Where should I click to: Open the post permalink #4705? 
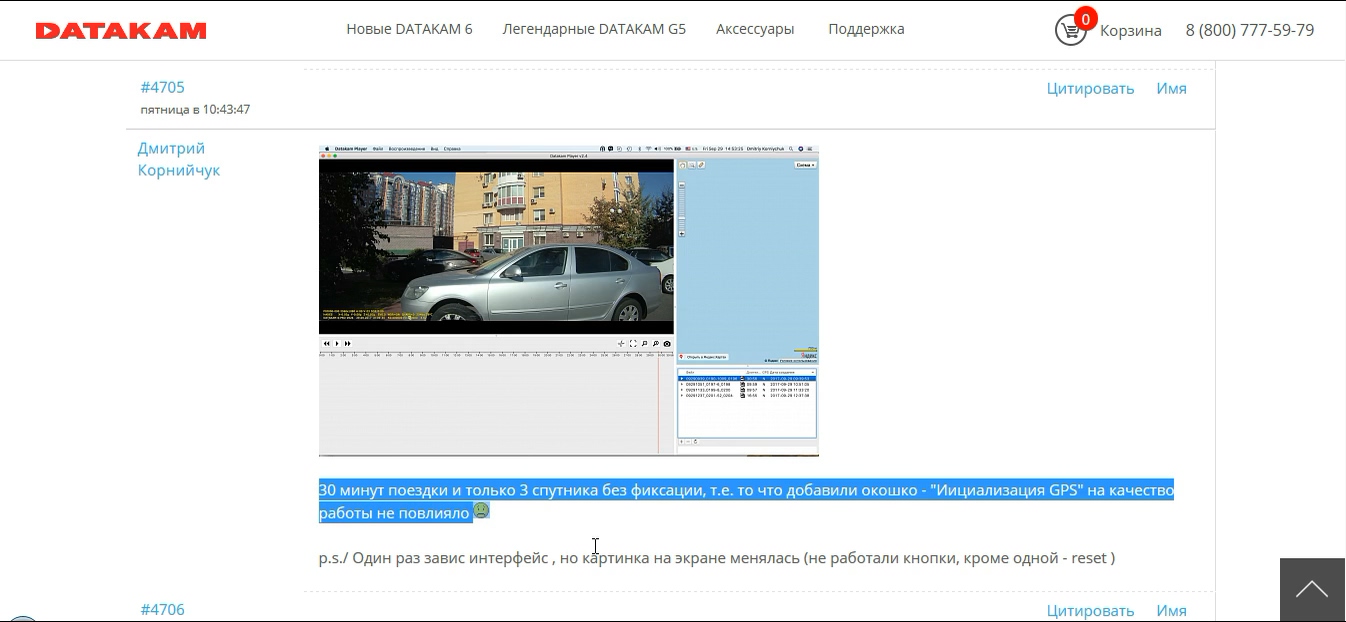pos(162,87)
